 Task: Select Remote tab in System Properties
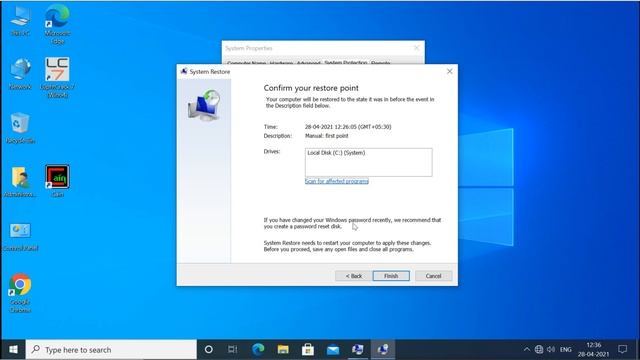pyautogui.click(x=380, y=63)
